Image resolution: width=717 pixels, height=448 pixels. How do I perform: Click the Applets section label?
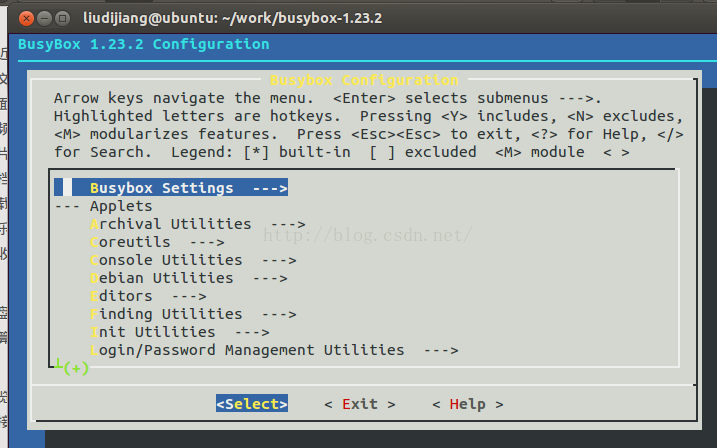point(121,206)
